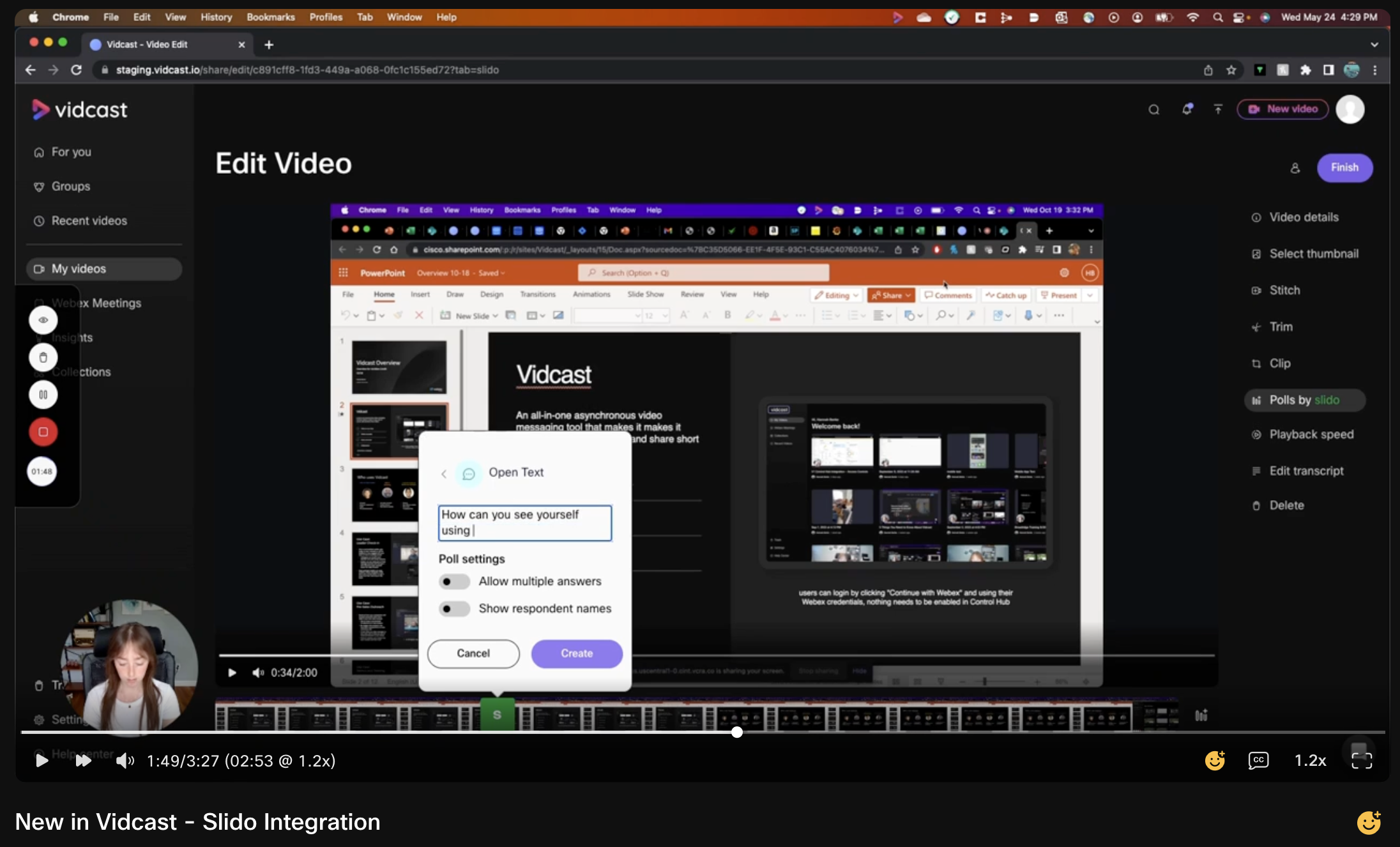Click the green Slido marker on timeline
Image resolution: width=1400 pixels, height=847 pixels.
coord(497,714)
